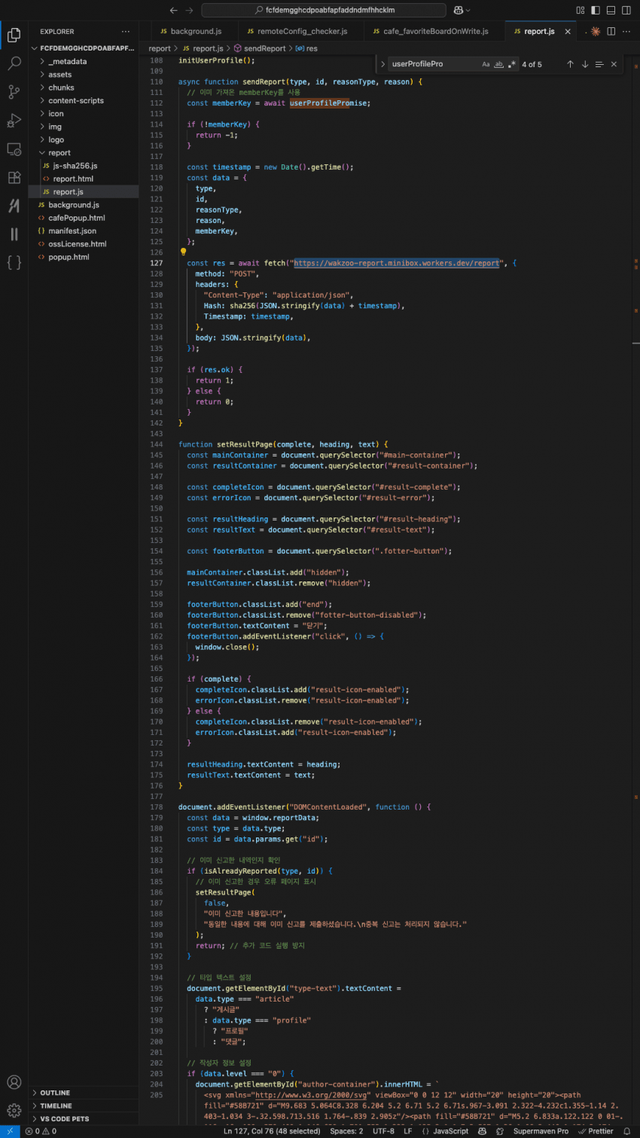Expand the TIMELINE section
Image resolution: width=640 pixels, height=1138 pixels.
[56, 1106]
